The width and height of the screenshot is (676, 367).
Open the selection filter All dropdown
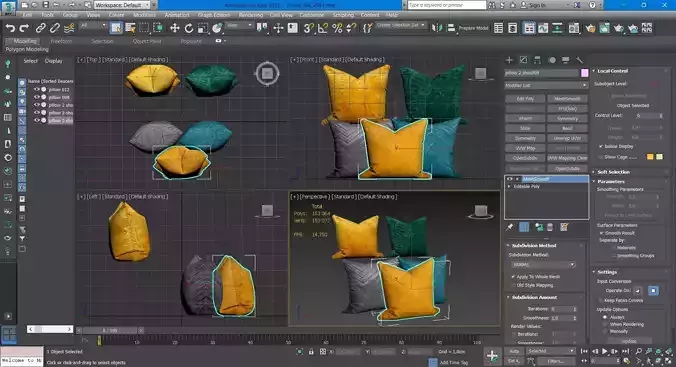pos(93,26)
